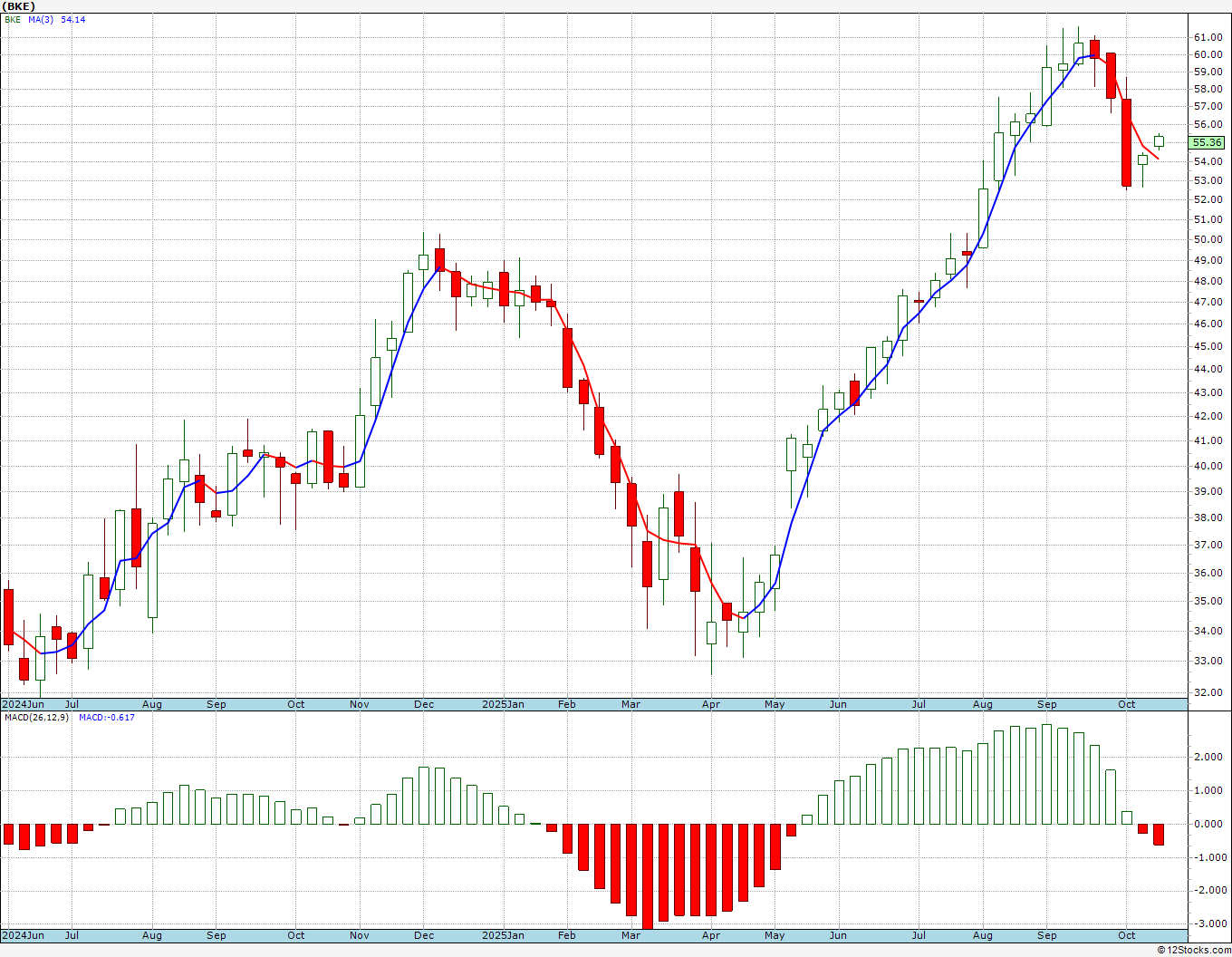Select the 34.00 price axis label
This screenshot has height=957, width=1232.
(1208, 631)
